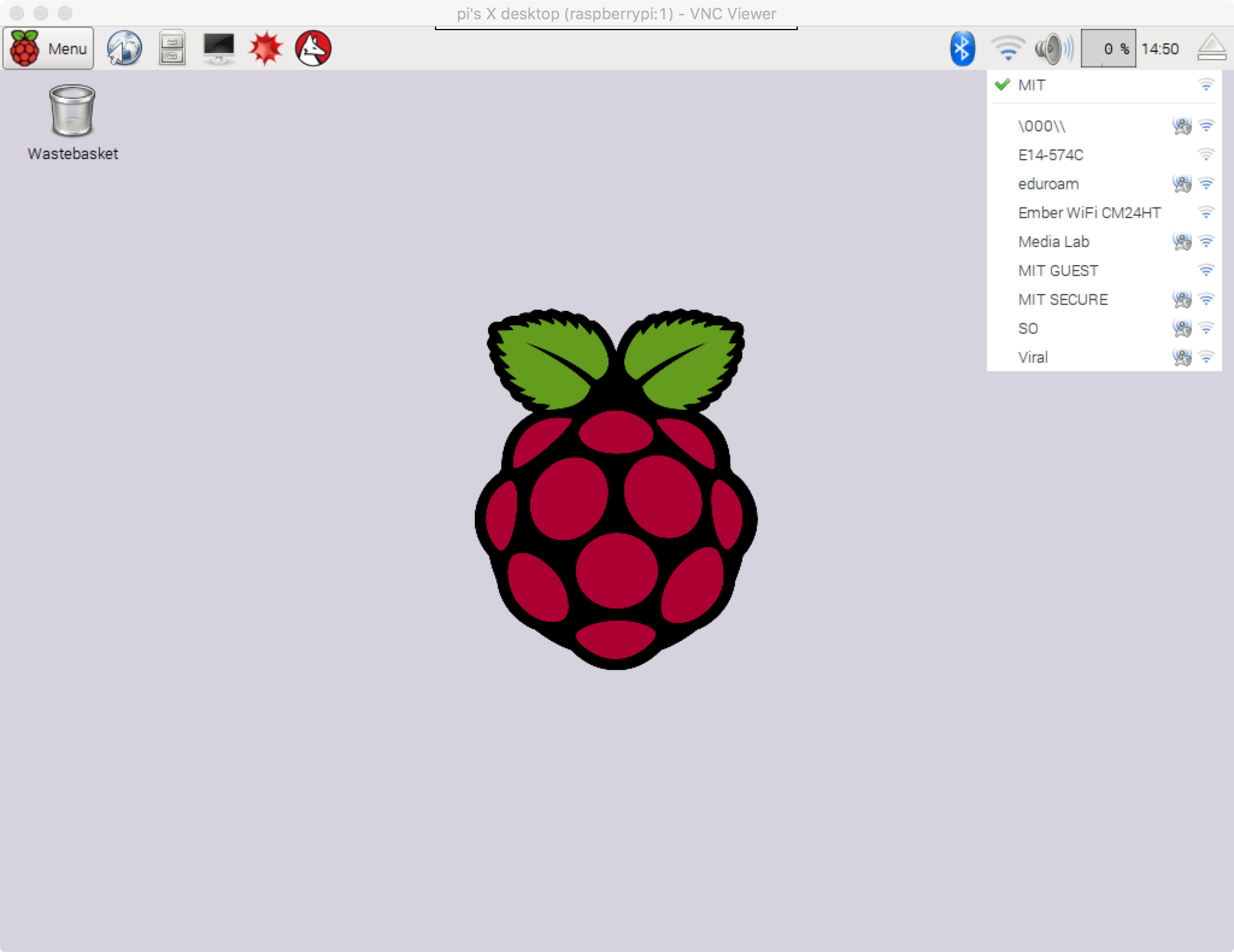Click the eject media icon
This screenshot has height=952, width=1234.
pyautogui.click(x=1212, y=48)
